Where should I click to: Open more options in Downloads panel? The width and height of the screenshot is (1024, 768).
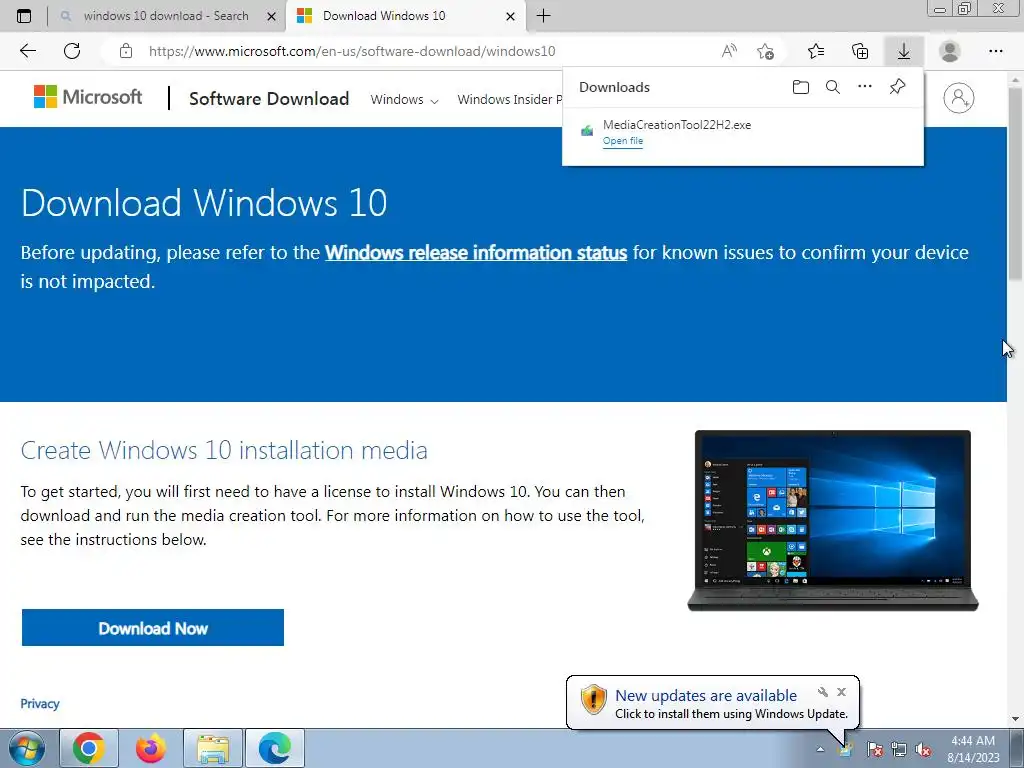click(865, 86)
